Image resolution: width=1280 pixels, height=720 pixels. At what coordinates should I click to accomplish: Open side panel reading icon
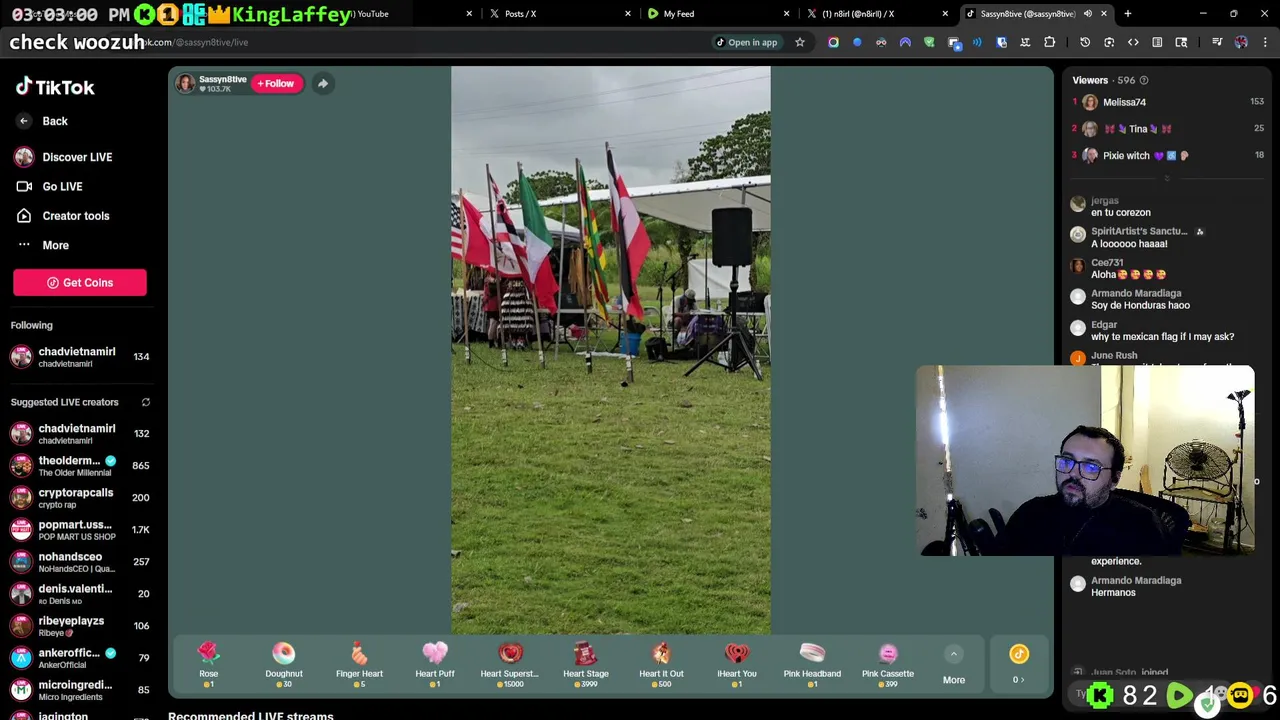(1157, 42)
